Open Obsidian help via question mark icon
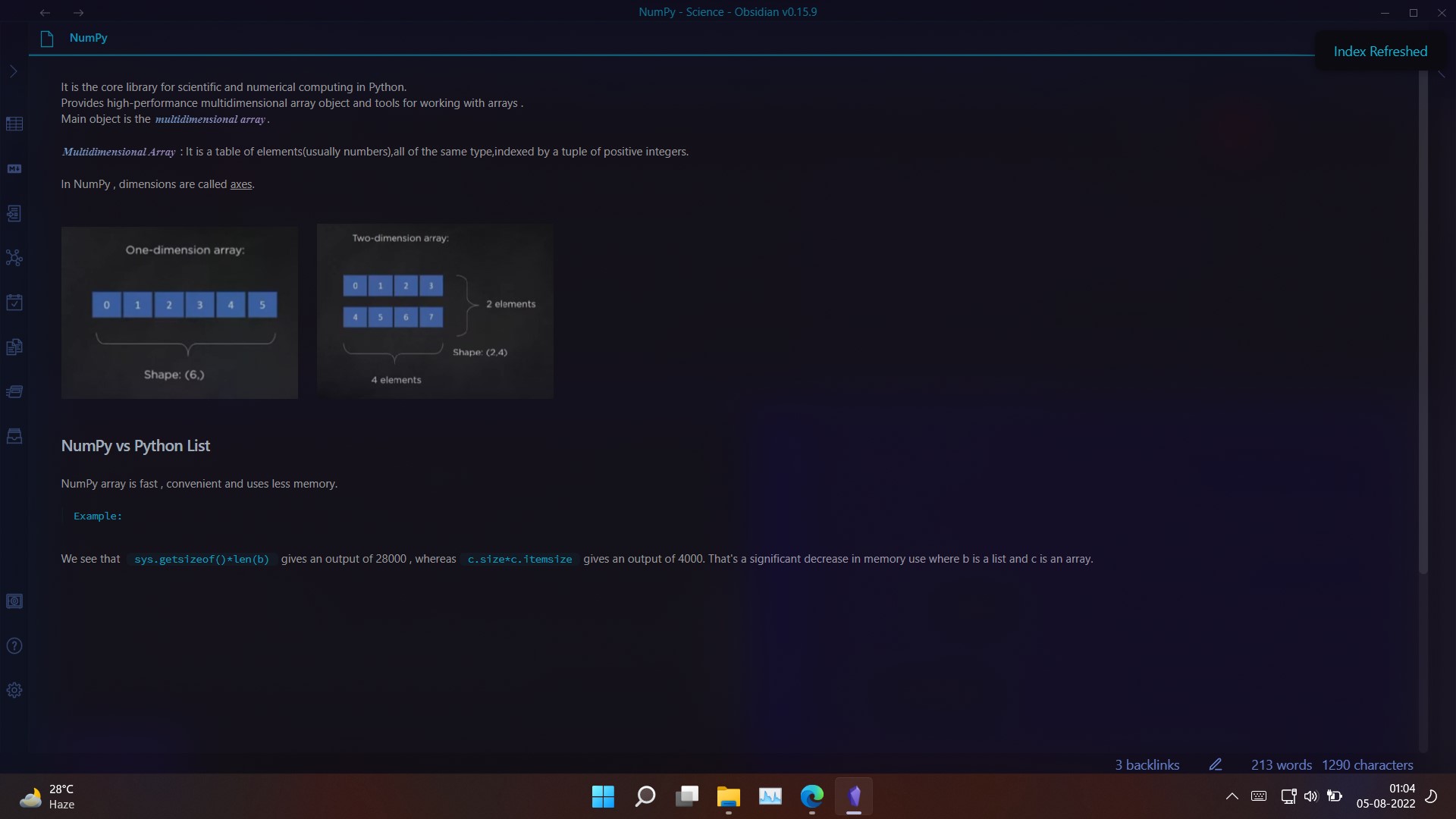 click(15, 645)
